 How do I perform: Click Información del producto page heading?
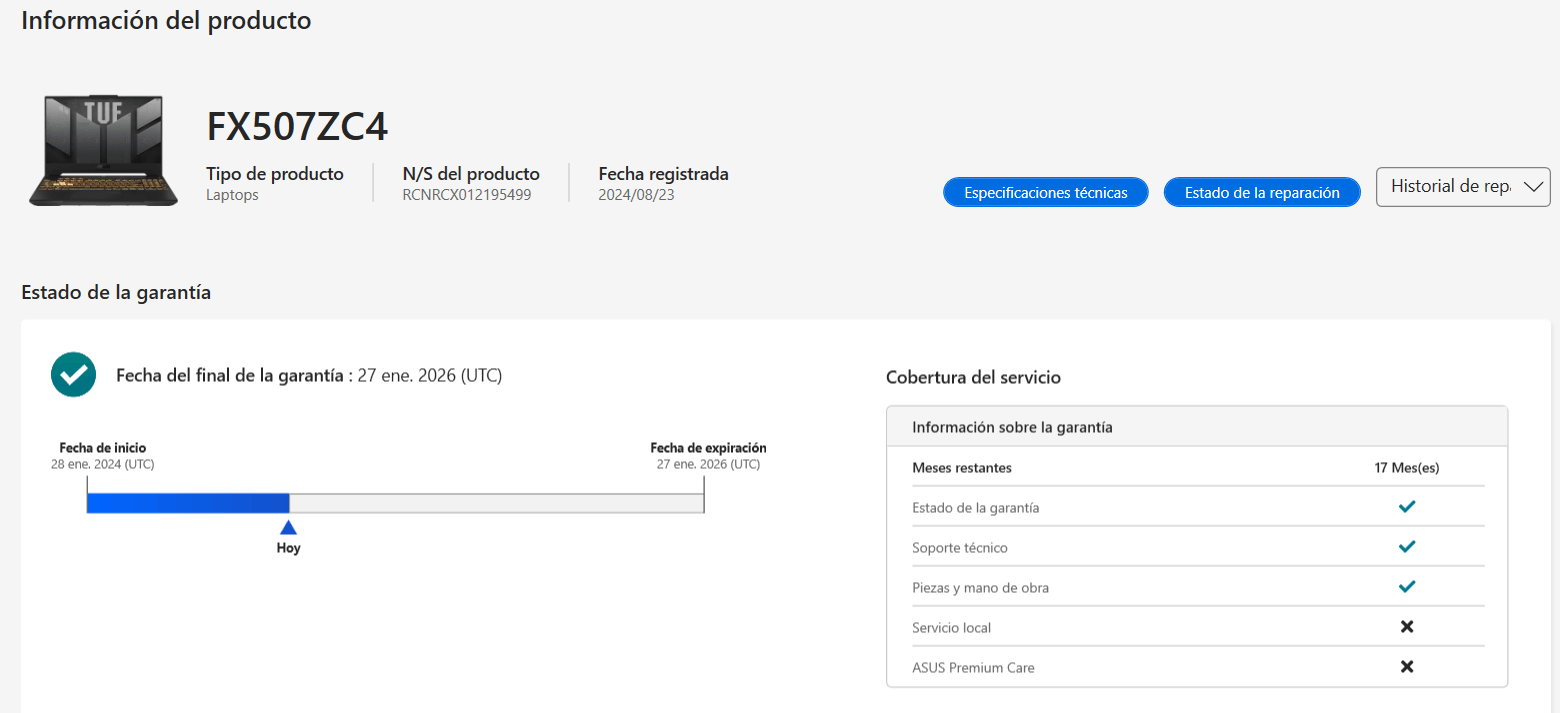pyautogui.click(x=166, y=20)
